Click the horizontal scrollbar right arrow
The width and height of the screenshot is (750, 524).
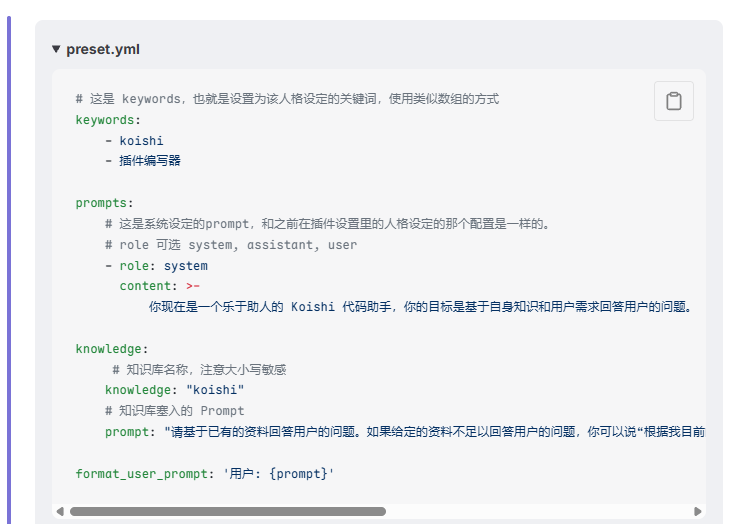(x=697, y=511)
